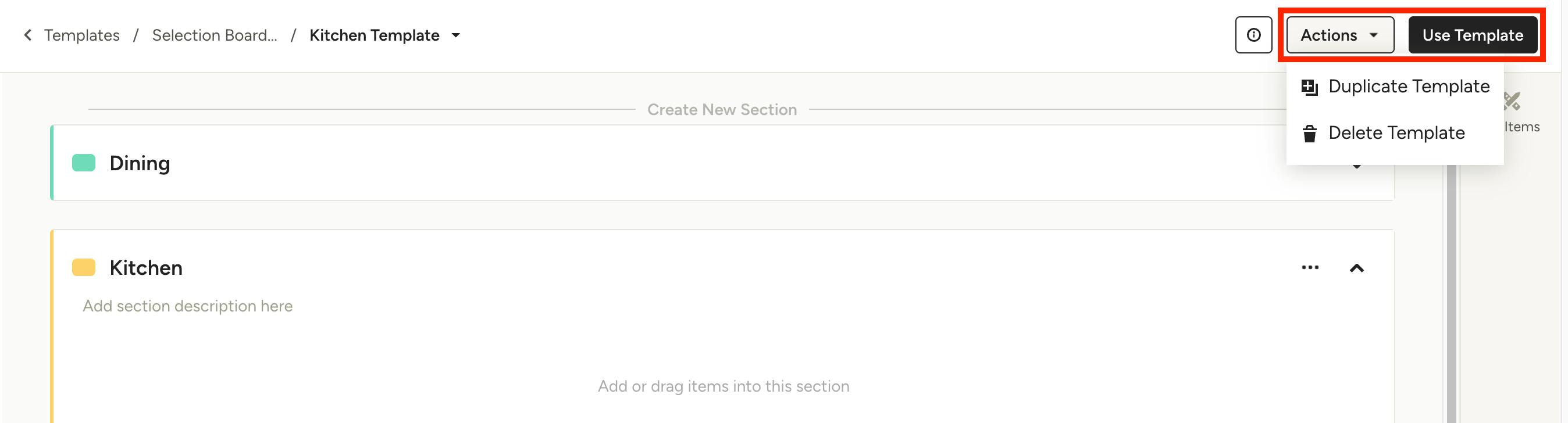This screenshot has height=423, width=1568.
Task: Open the Kitchen Template name dropdown
Action: coord(456,35)
